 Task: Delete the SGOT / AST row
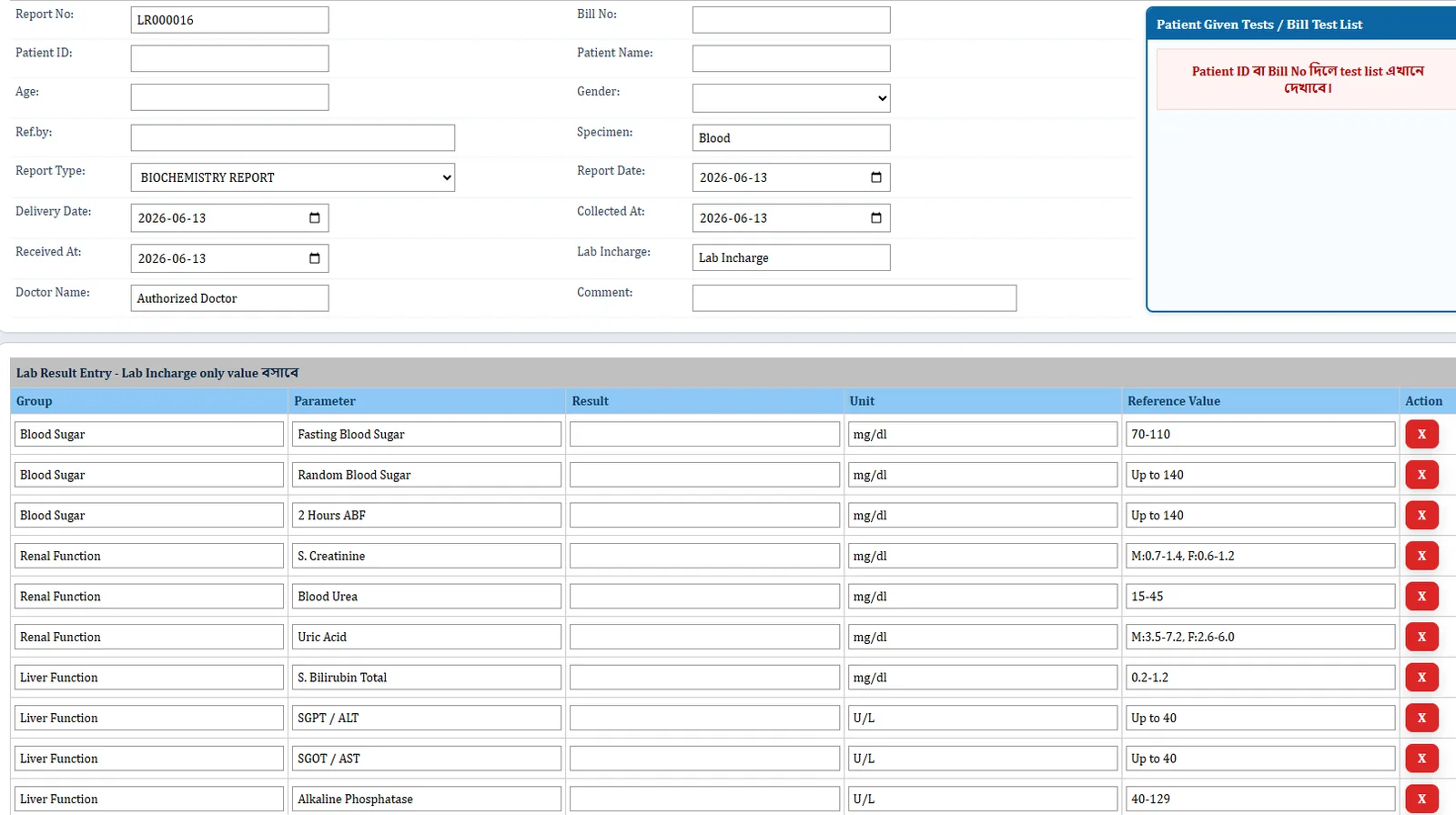[x=1421, y=759]
